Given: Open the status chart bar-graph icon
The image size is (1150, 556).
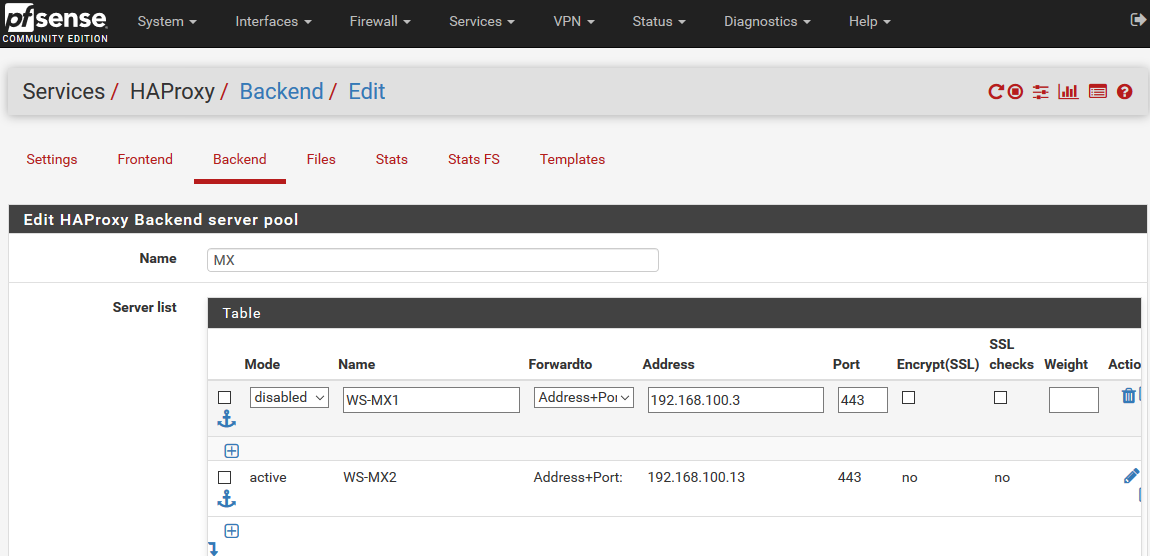Looking at the screenshot, I should tap(1068, 92).
